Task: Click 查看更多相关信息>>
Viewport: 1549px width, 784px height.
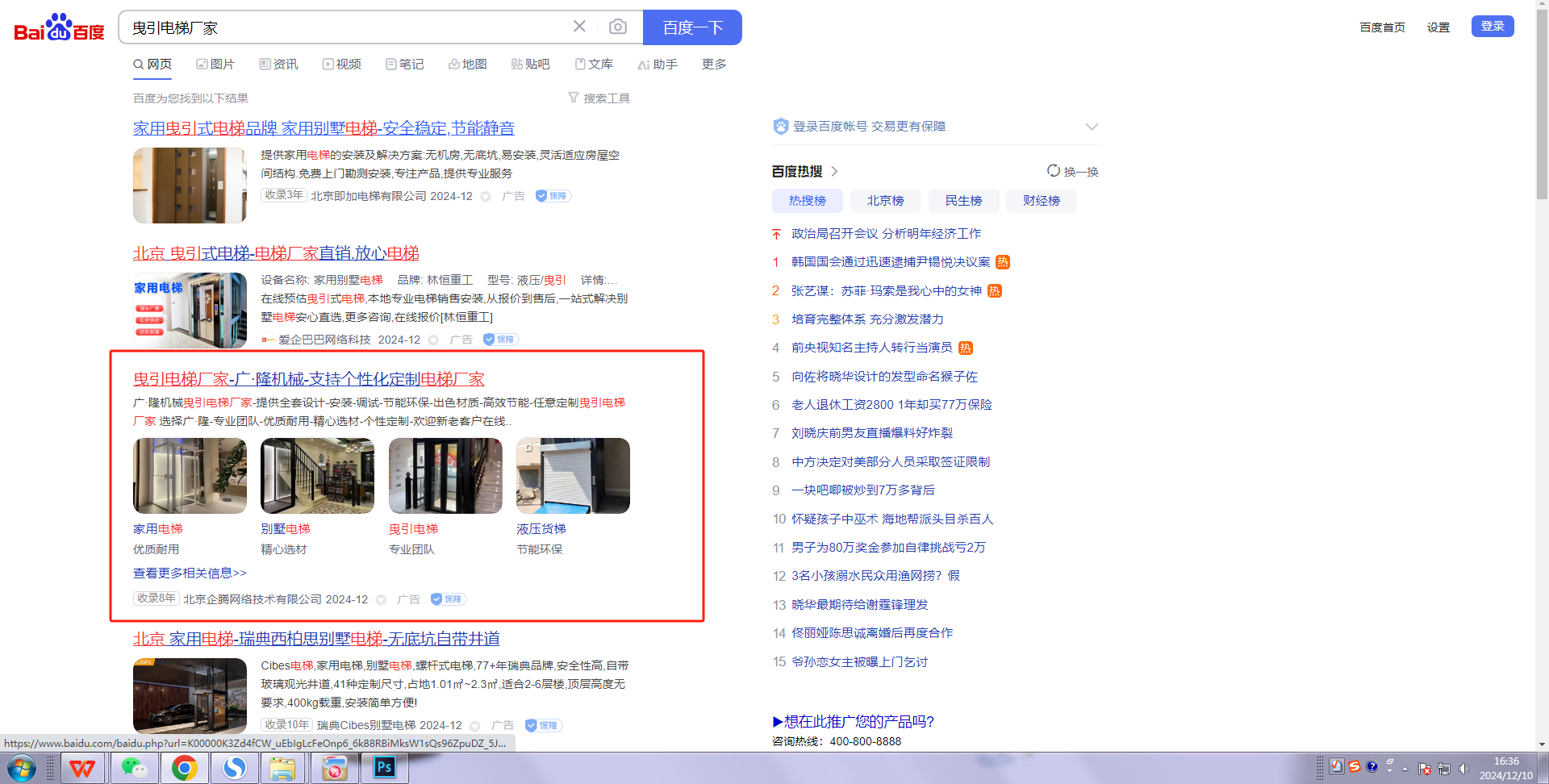Action: (x=190, y=573)
